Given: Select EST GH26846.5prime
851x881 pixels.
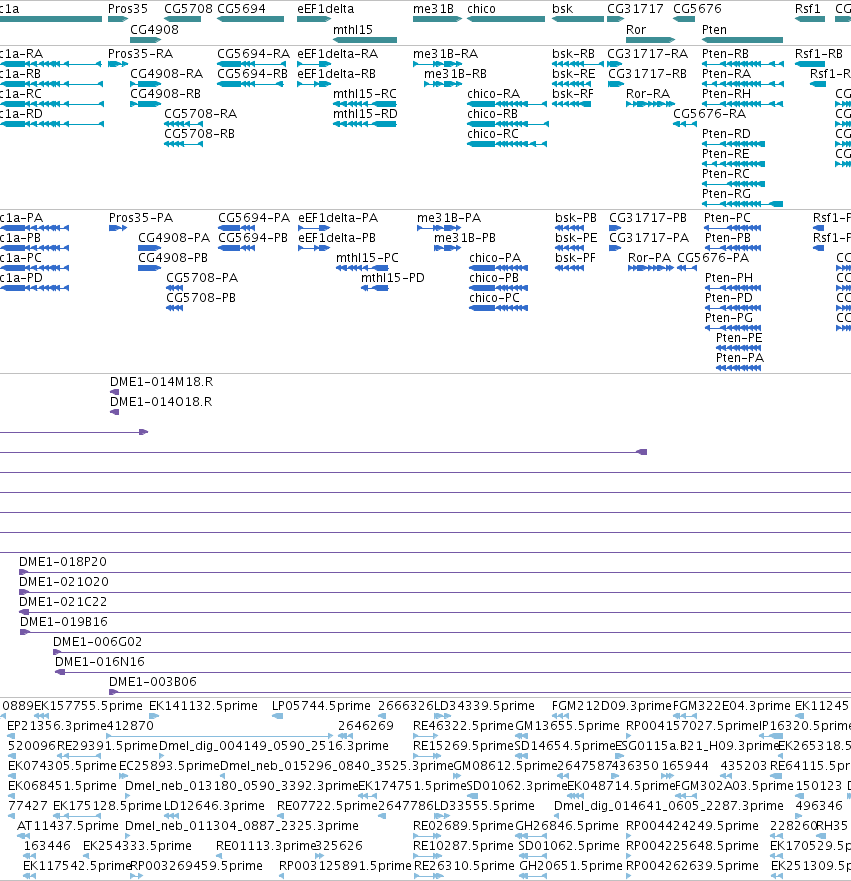Looking at the screenshot, I should coord(567,826).
